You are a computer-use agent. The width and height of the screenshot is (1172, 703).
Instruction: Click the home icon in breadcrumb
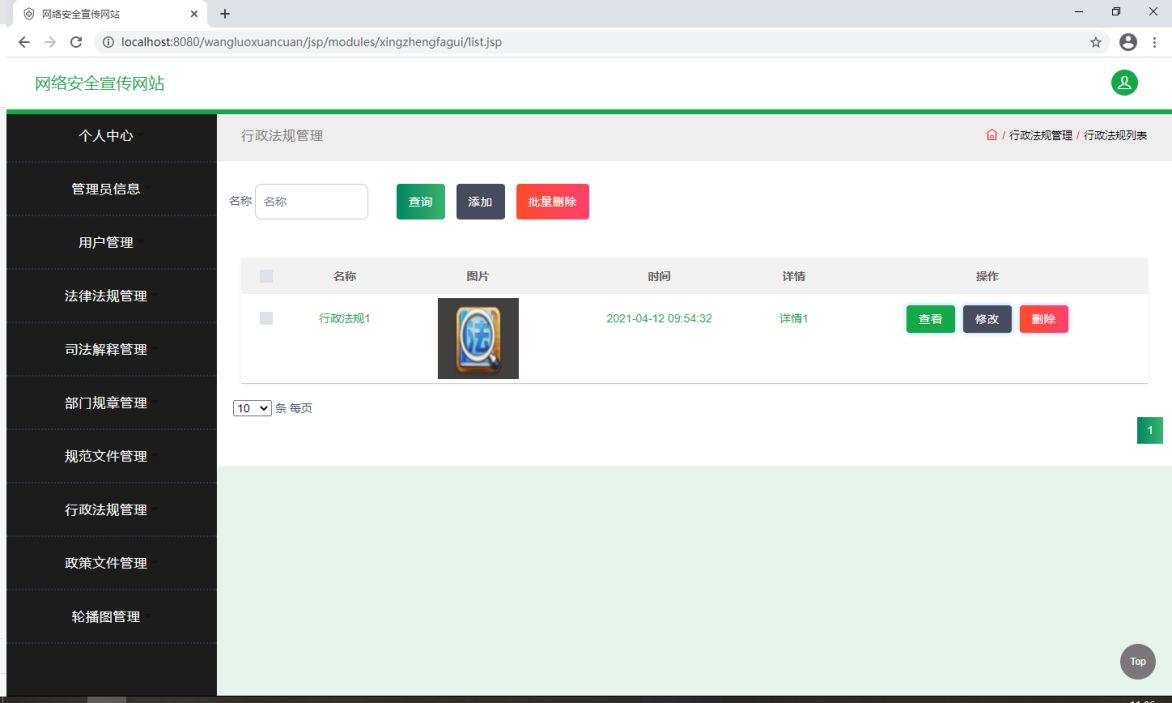point(991,135)
